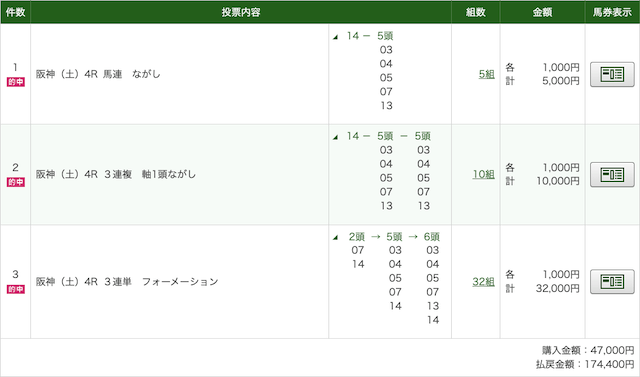Click the 馬券表示 column header
This screenshot has width=640, height=377.
click(612, 12)
